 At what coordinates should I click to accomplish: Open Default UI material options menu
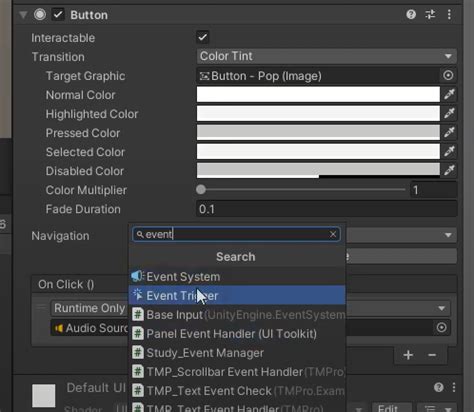click(454, 387)
